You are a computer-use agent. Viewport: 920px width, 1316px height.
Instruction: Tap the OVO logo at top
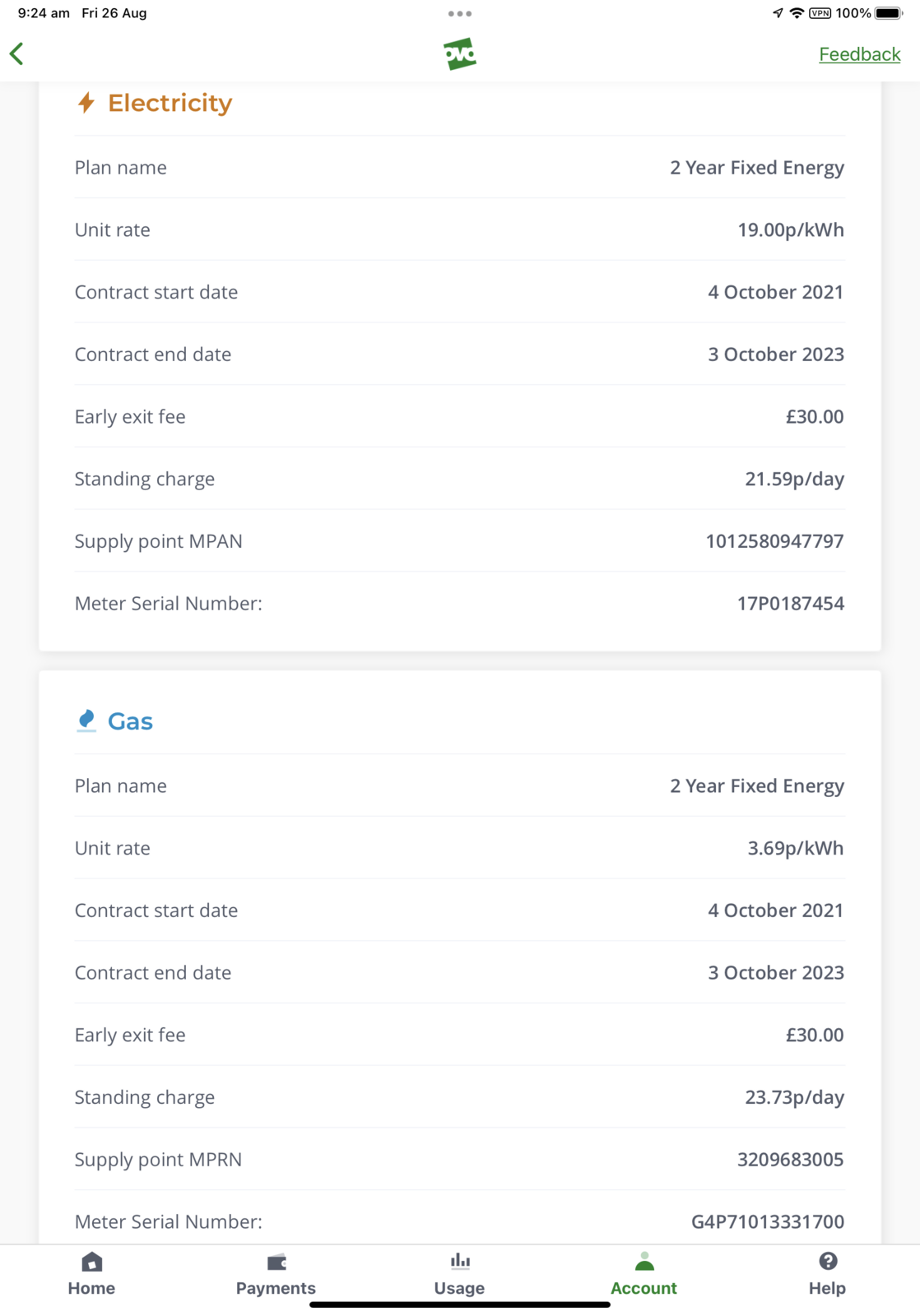click(x=460, y=54)
